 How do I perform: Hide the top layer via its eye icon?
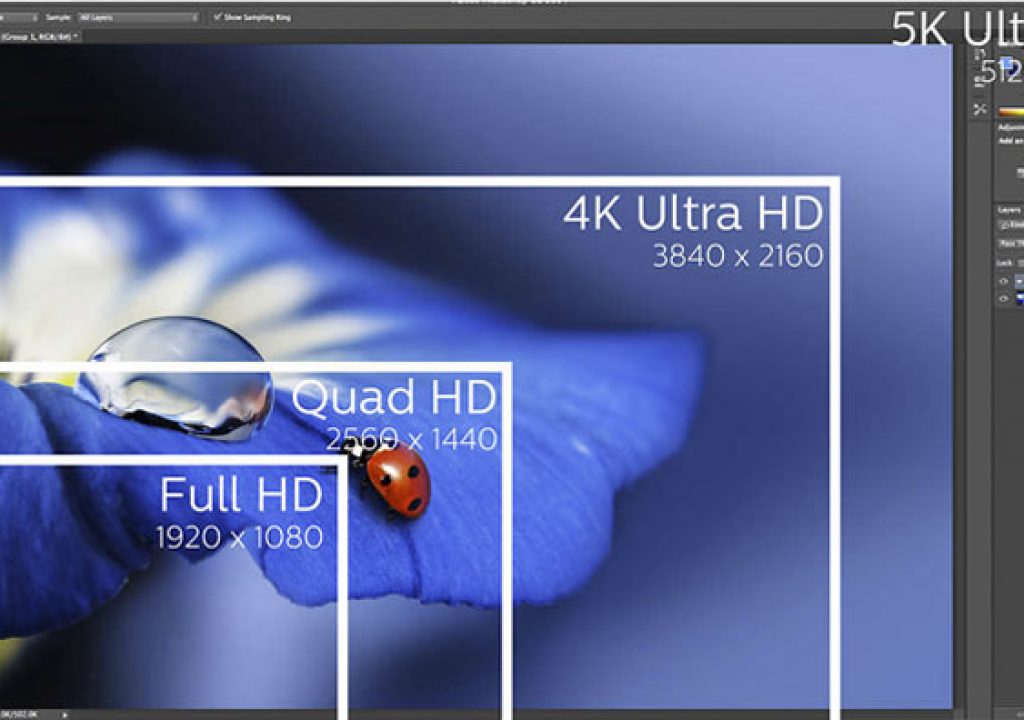1004,282
